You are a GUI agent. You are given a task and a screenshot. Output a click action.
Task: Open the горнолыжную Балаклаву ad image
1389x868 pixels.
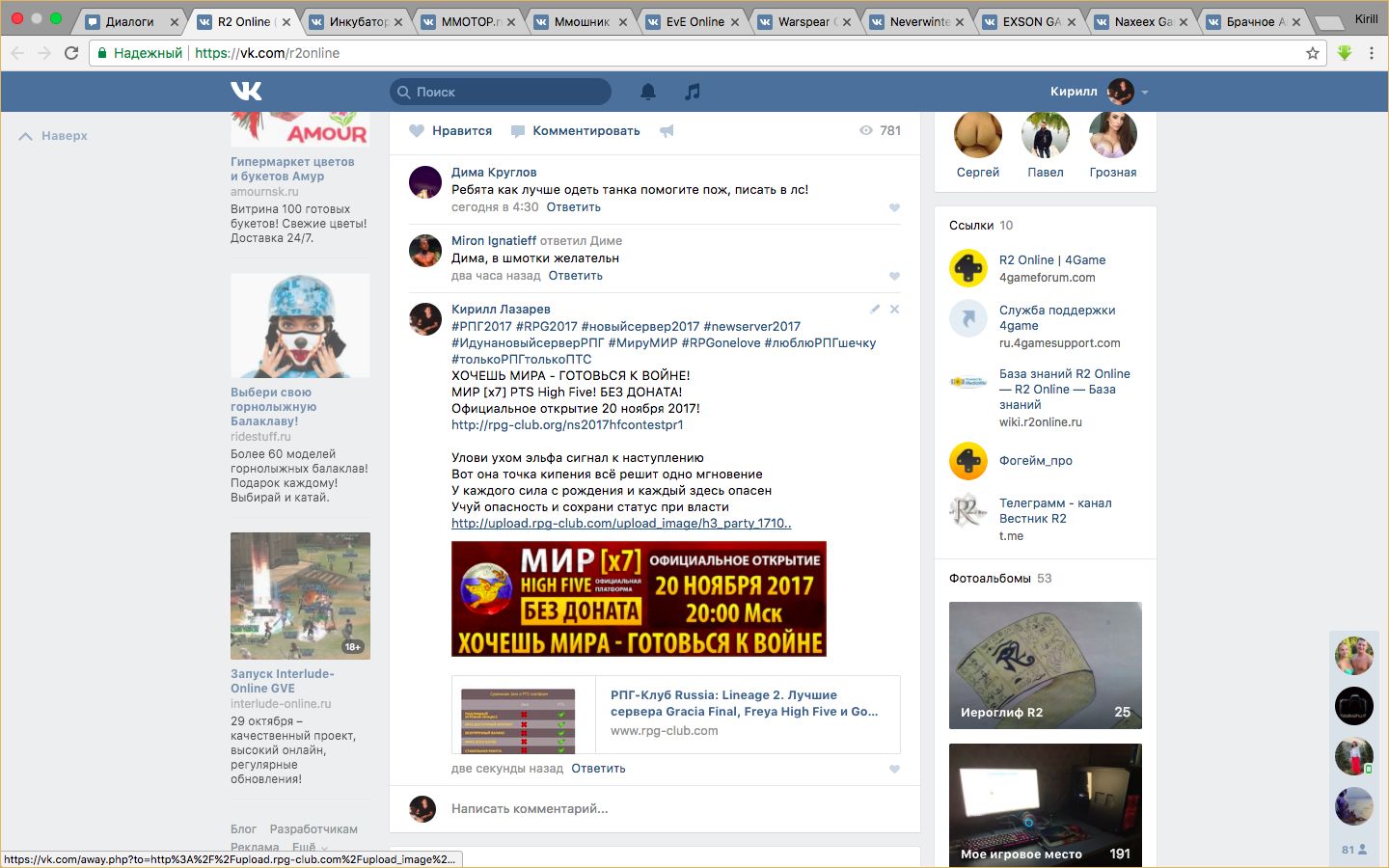click(300, 325)
